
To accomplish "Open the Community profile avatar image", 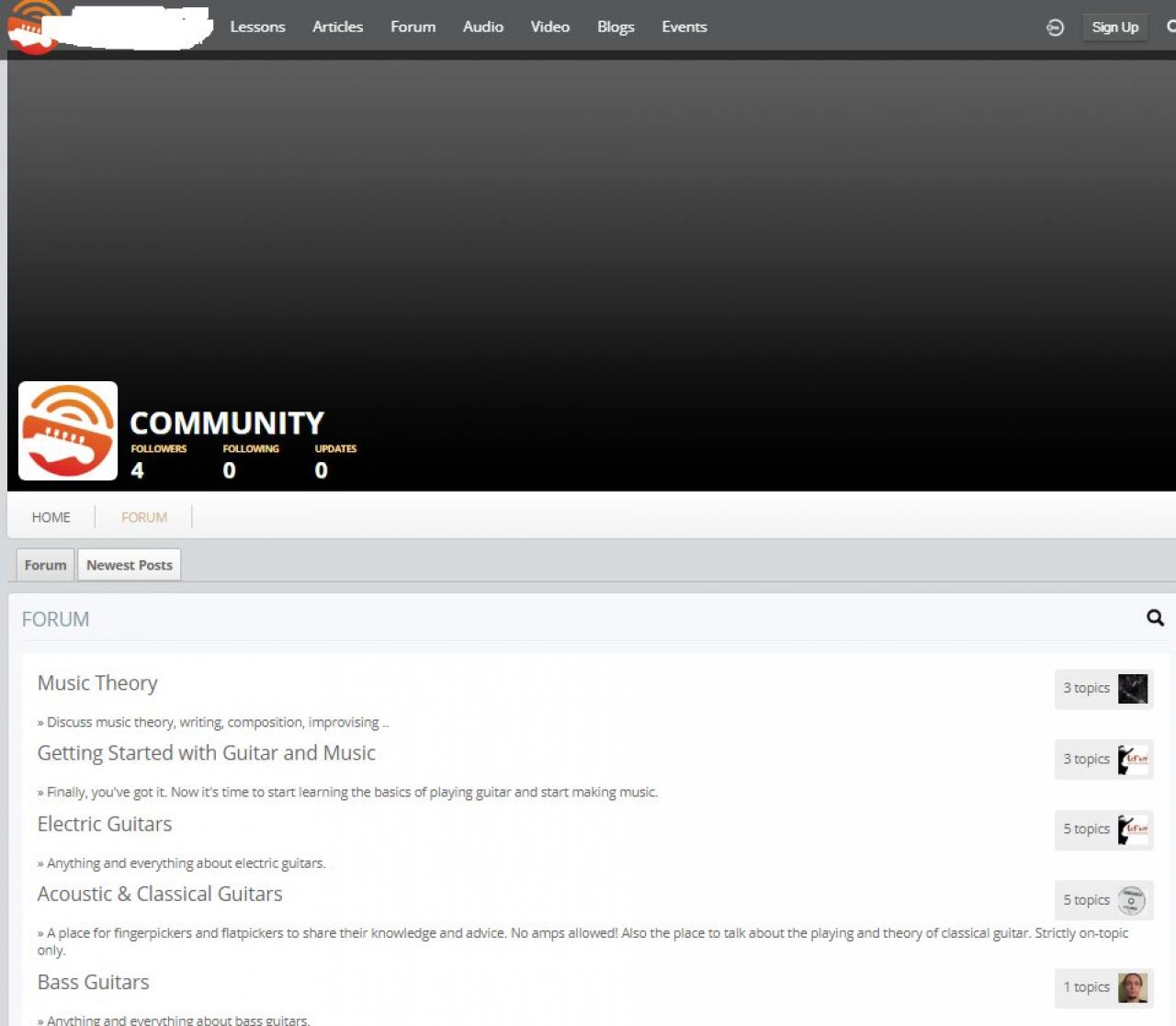I will [68, 431].
